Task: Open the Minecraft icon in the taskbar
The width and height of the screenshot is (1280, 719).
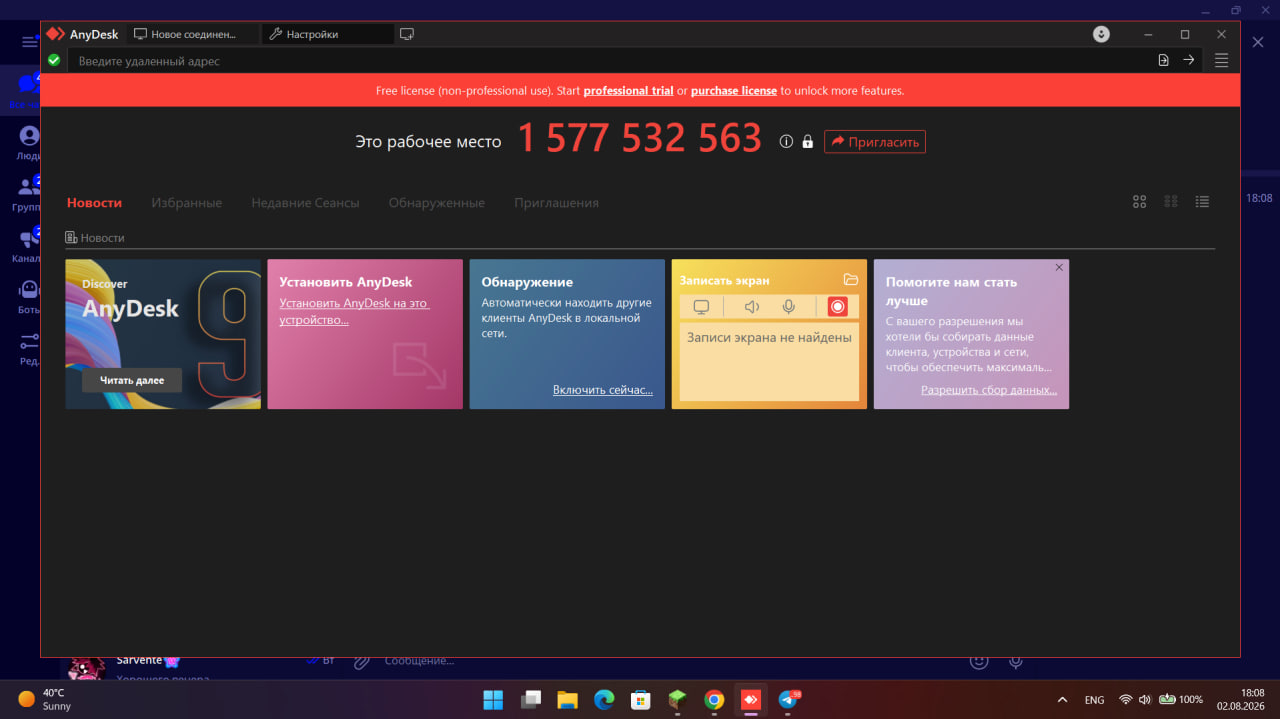Action: [x=677, y=700]
